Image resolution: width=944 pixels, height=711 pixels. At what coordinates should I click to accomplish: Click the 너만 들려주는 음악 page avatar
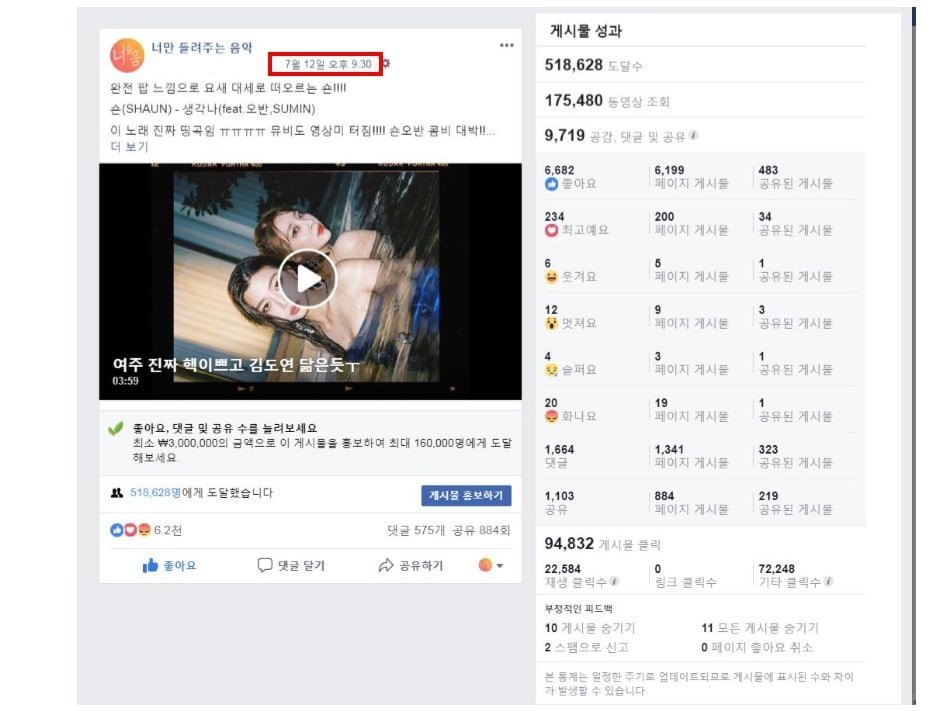[x=126, y=55]
